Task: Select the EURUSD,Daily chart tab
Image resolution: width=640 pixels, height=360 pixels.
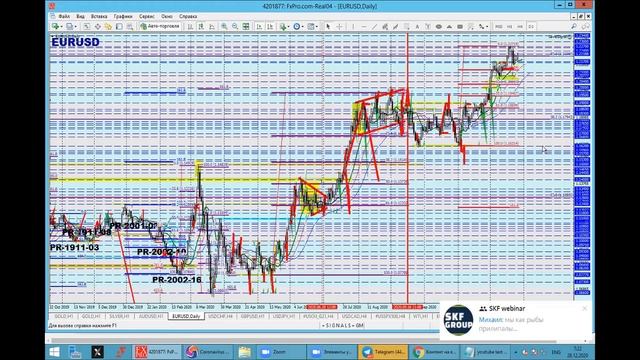Action: [186, 316]
